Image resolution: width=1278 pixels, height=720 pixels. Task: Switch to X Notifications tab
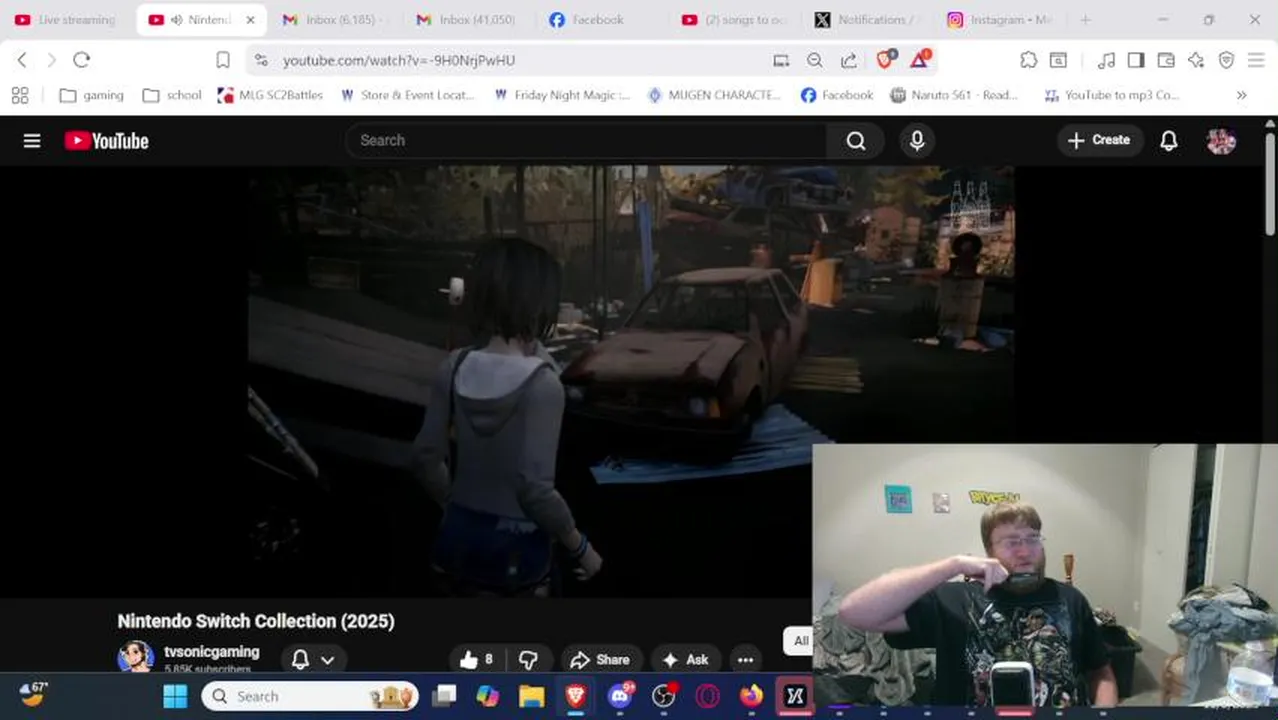click(x=867, y=20)
